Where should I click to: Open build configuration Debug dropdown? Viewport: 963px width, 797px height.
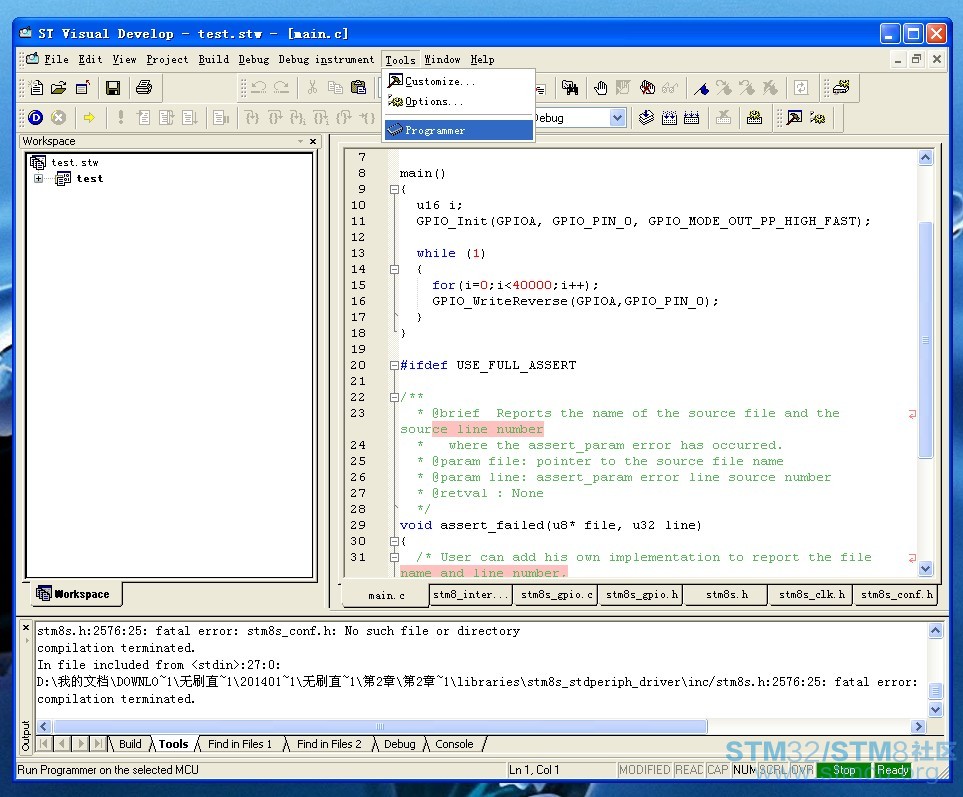tap(617, 117)
